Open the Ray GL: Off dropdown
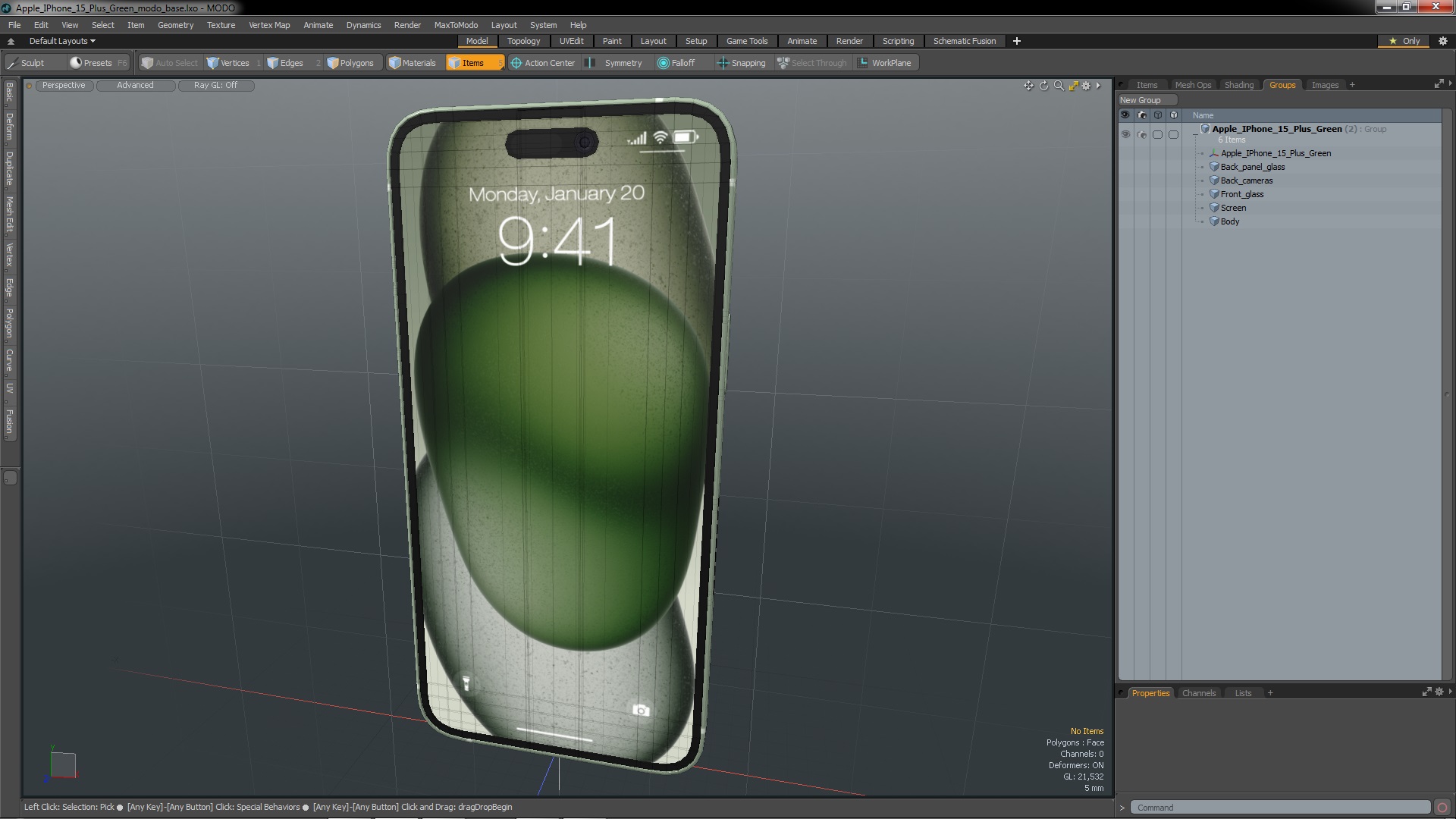The width and height of the screenshot is (1456, 819). coord(215,86)
